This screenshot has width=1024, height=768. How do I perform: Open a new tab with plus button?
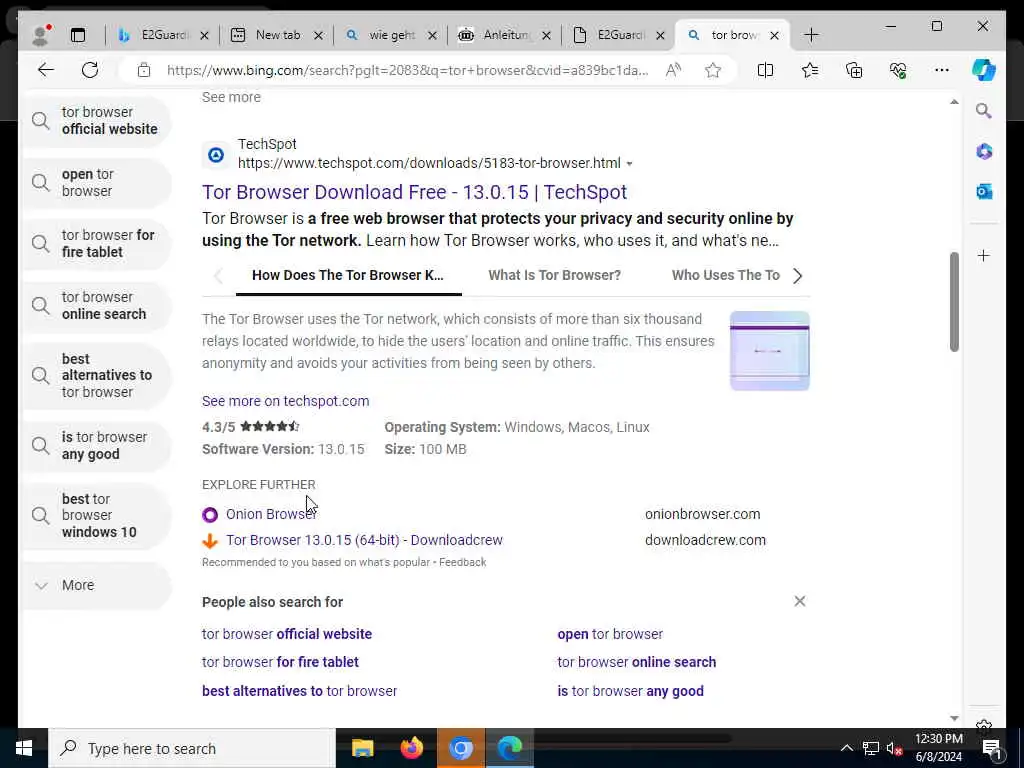pyautogui.click(x=811, y=35)
